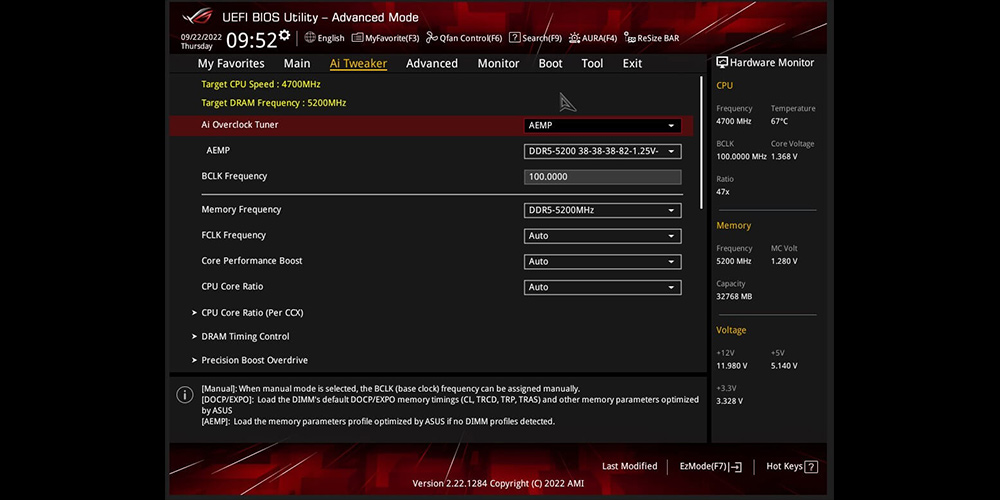Launch Qfan Control(F6)
The width and height of the screenshot is (1000, 500).
click(464, 38)
